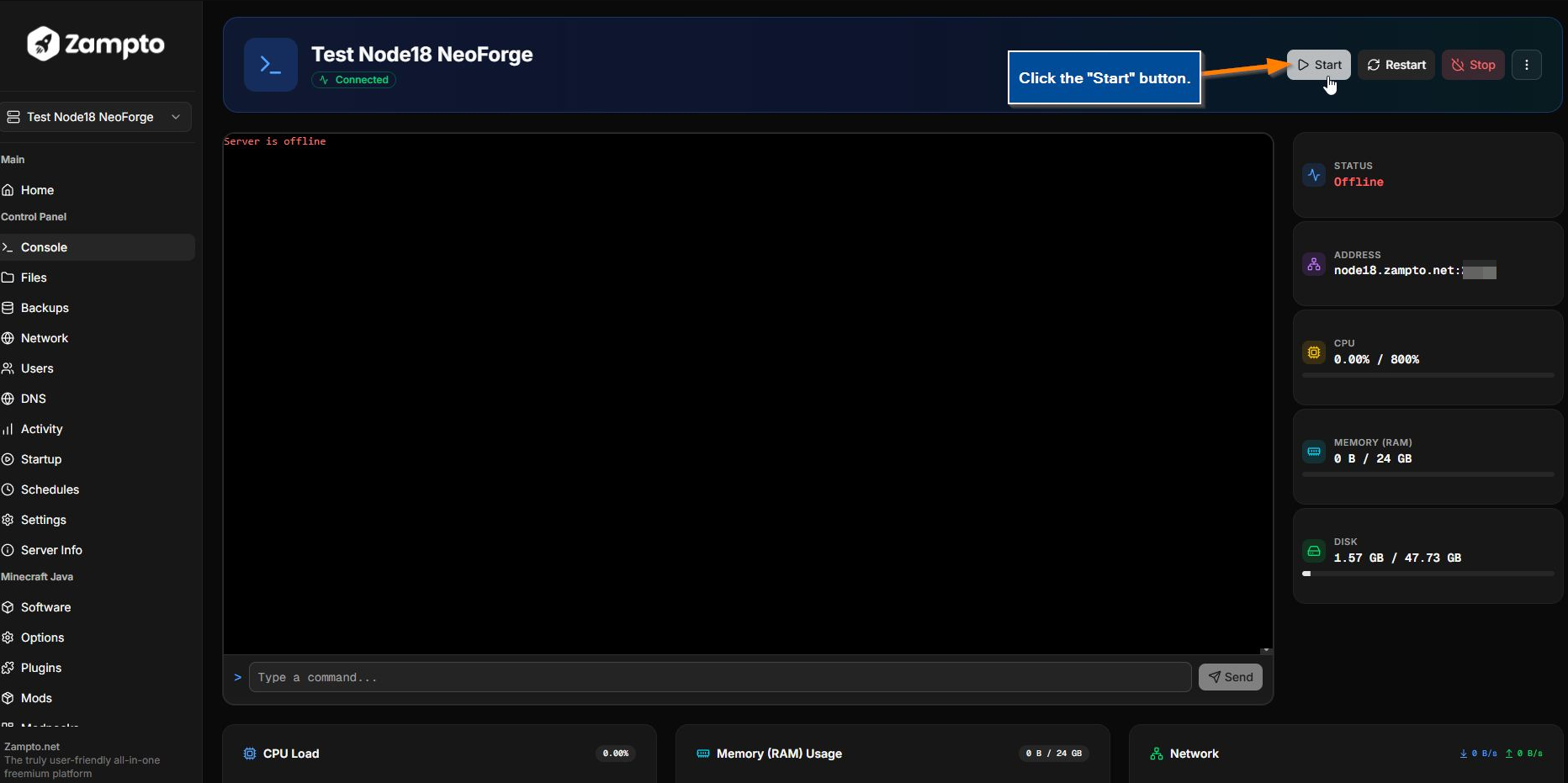The height and width of the screenshot is (783, 1568).
Task: Click the "Server is offline" console message
Action: click(x=275, y=141)
